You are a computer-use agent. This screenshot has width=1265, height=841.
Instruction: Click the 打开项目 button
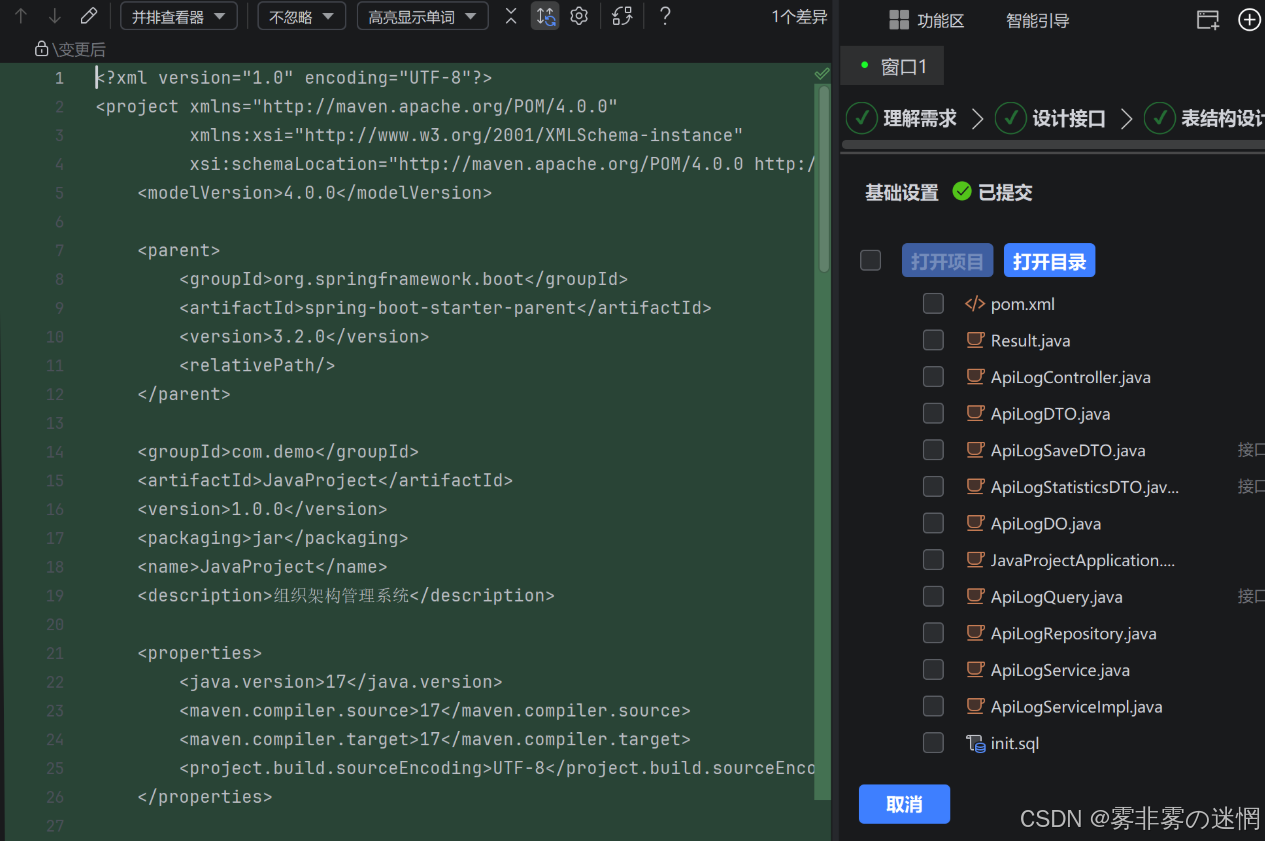(x=948, y=261)
